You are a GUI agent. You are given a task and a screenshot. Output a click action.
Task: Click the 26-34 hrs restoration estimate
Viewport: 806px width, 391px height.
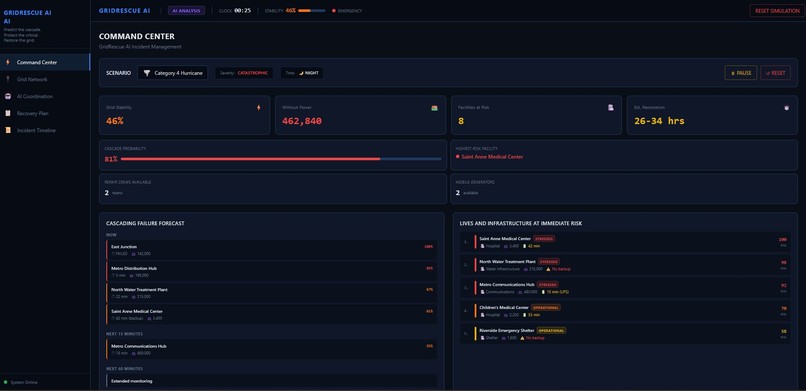click(x=659, y=121)
